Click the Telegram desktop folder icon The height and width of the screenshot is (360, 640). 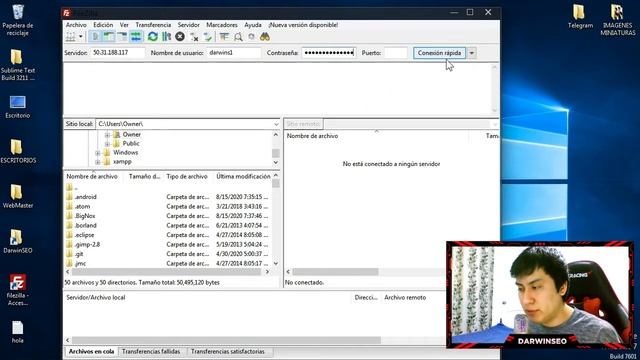580,16
